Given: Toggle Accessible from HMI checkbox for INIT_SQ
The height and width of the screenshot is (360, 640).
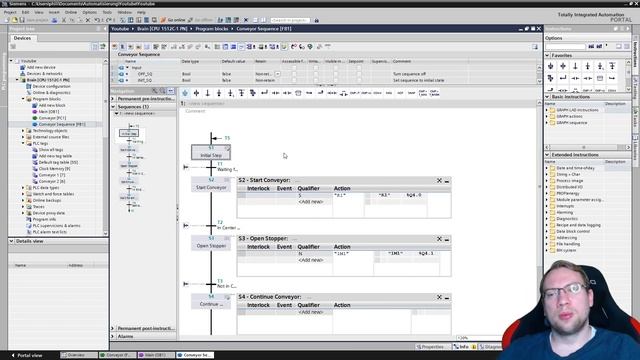Looking at the screenshot, I should tap(293, 80).
